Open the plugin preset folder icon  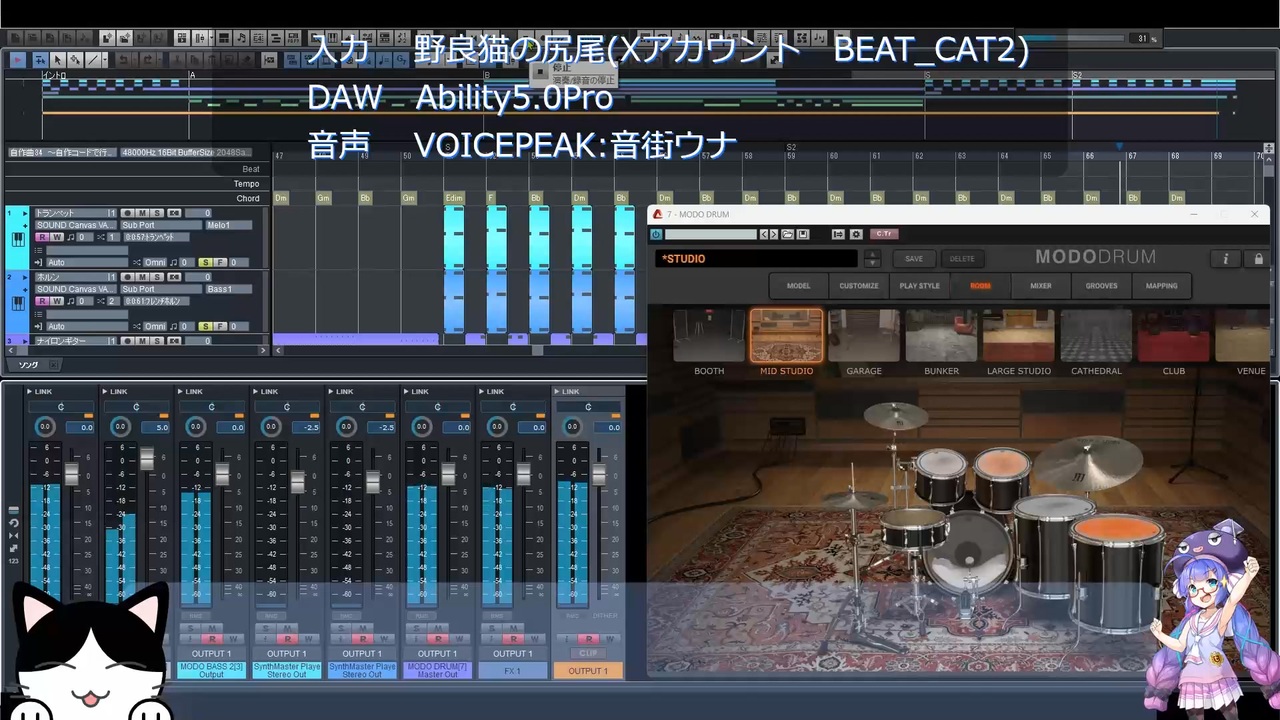pos(787,234)
